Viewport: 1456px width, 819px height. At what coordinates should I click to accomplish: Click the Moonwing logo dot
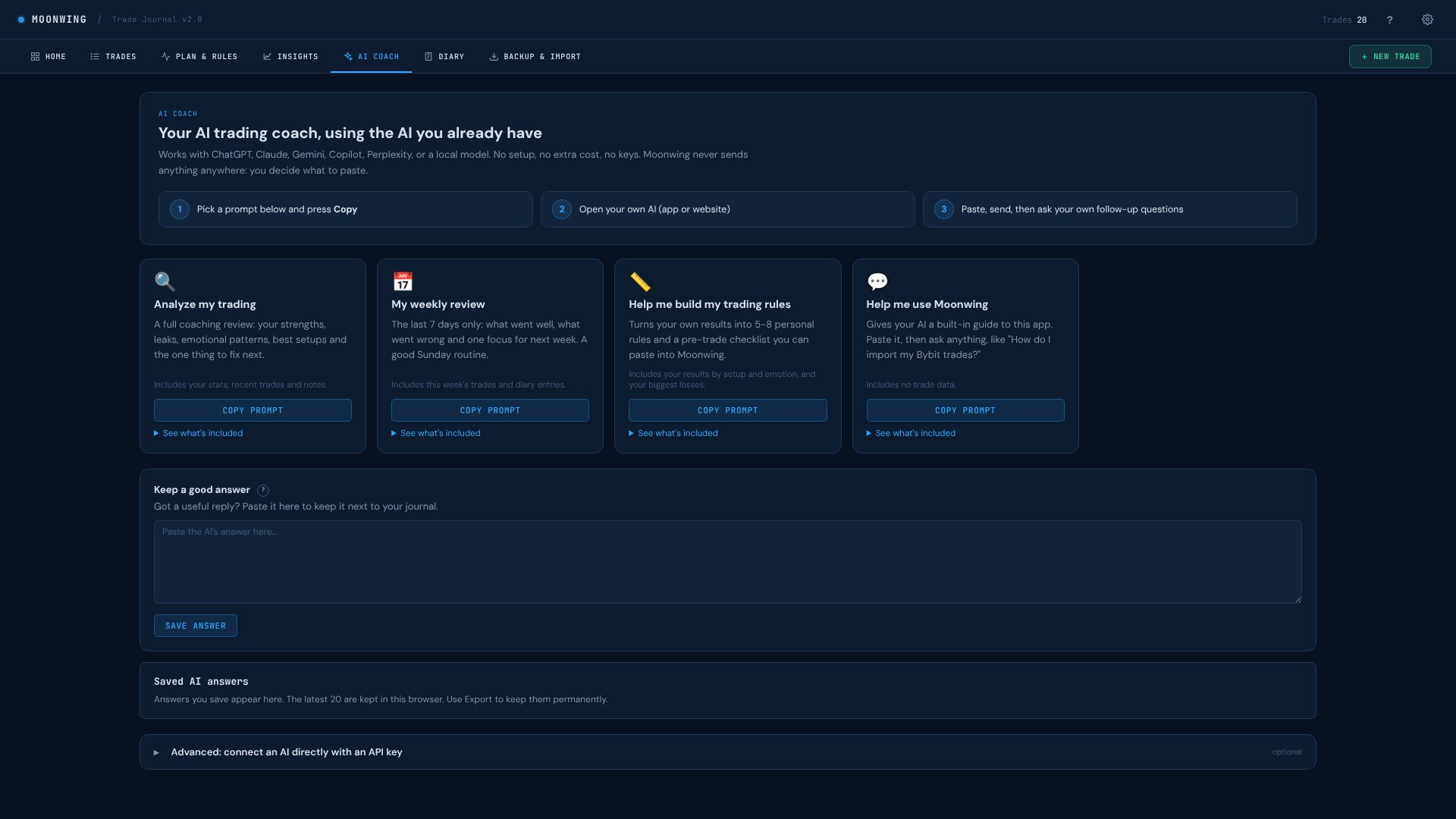tap(21, 20)
